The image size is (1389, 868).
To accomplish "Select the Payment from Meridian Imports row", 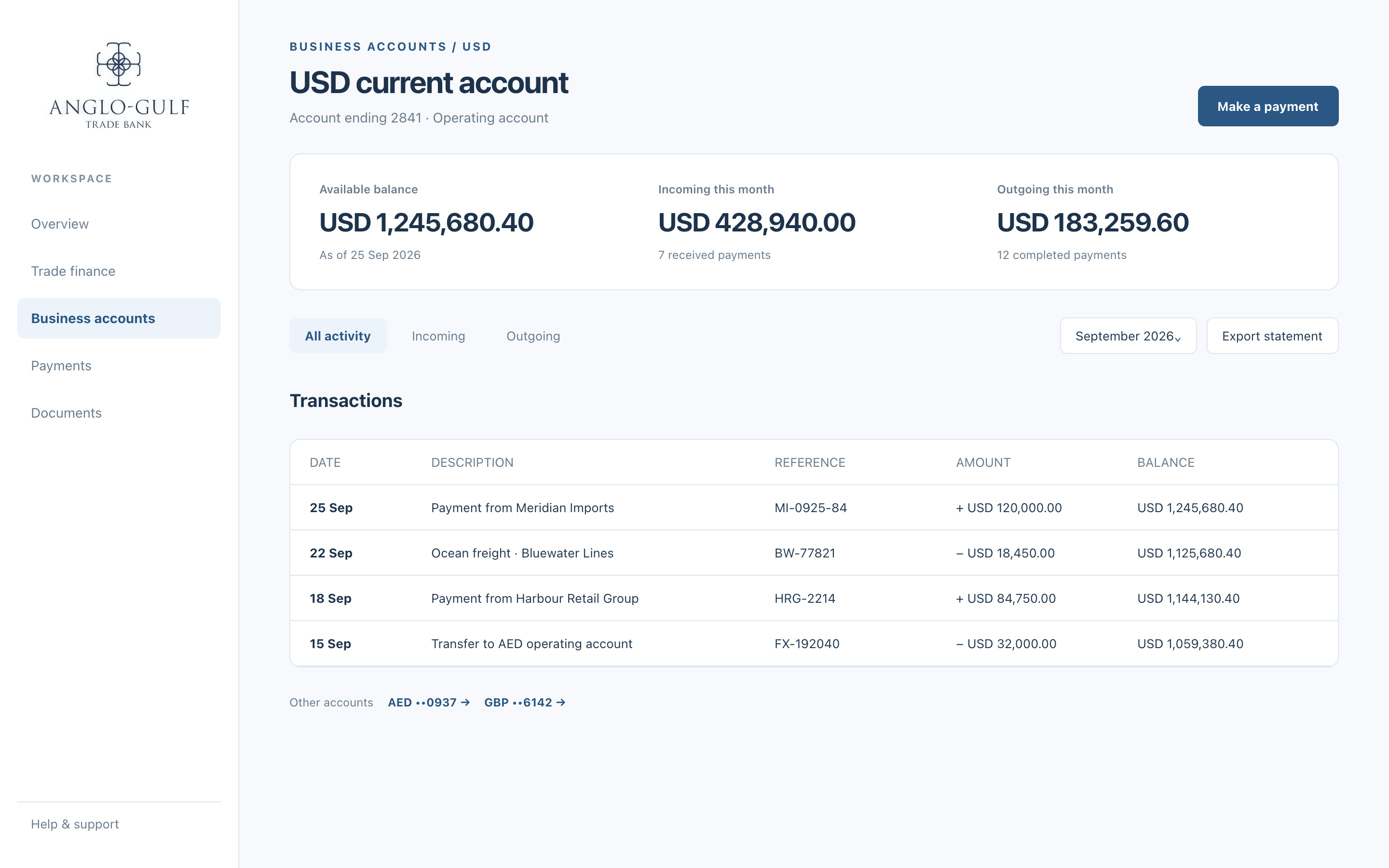I will [x=814, y=507].
